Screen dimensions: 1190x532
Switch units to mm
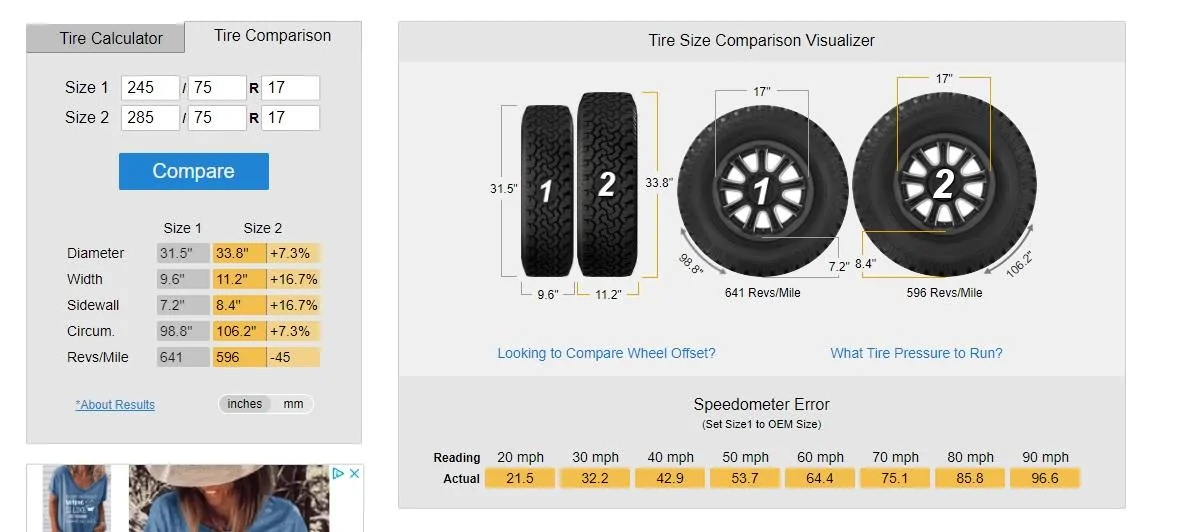pos(294,404)
